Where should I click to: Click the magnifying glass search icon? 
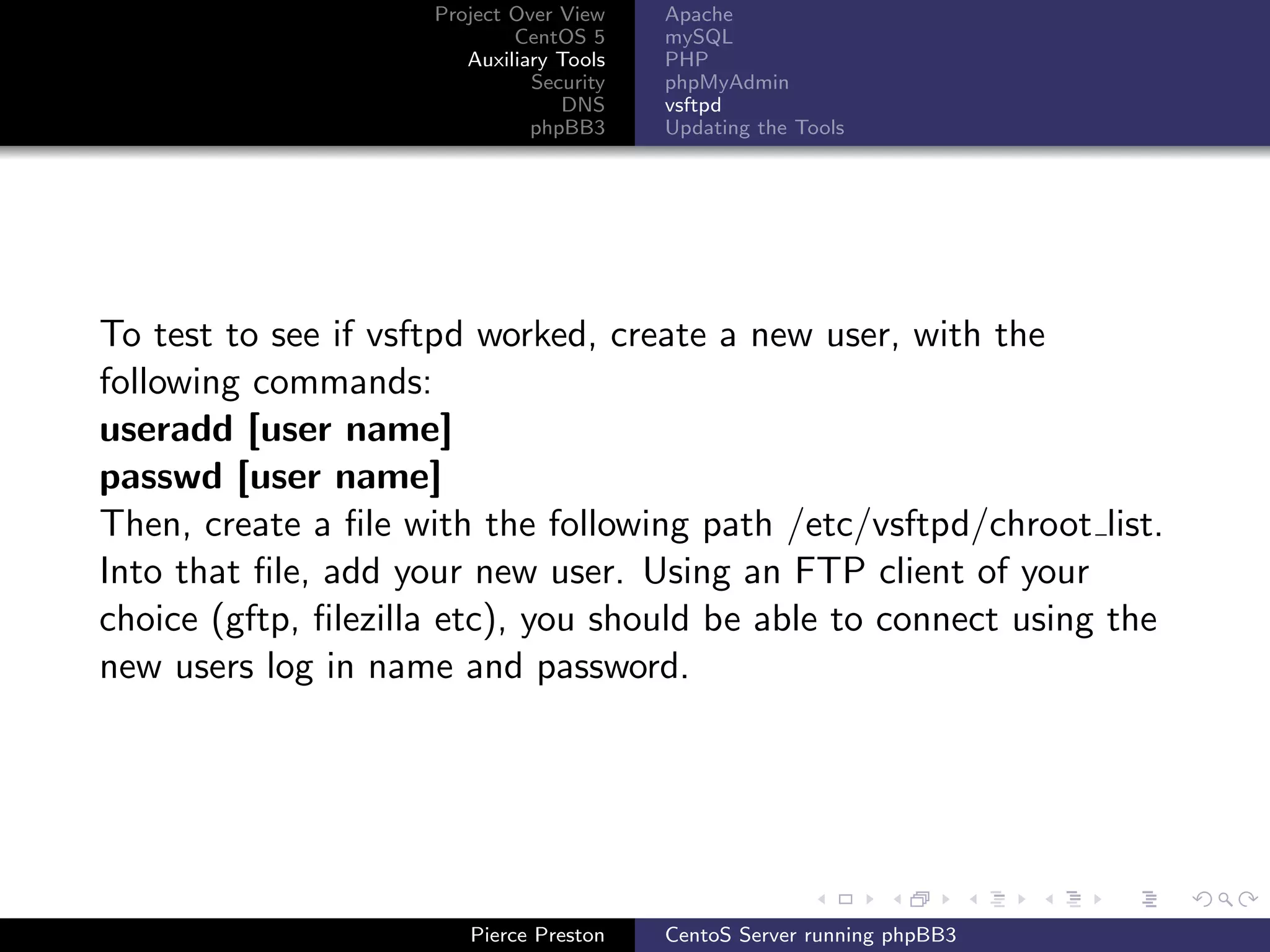click(x=1225, y=899)
